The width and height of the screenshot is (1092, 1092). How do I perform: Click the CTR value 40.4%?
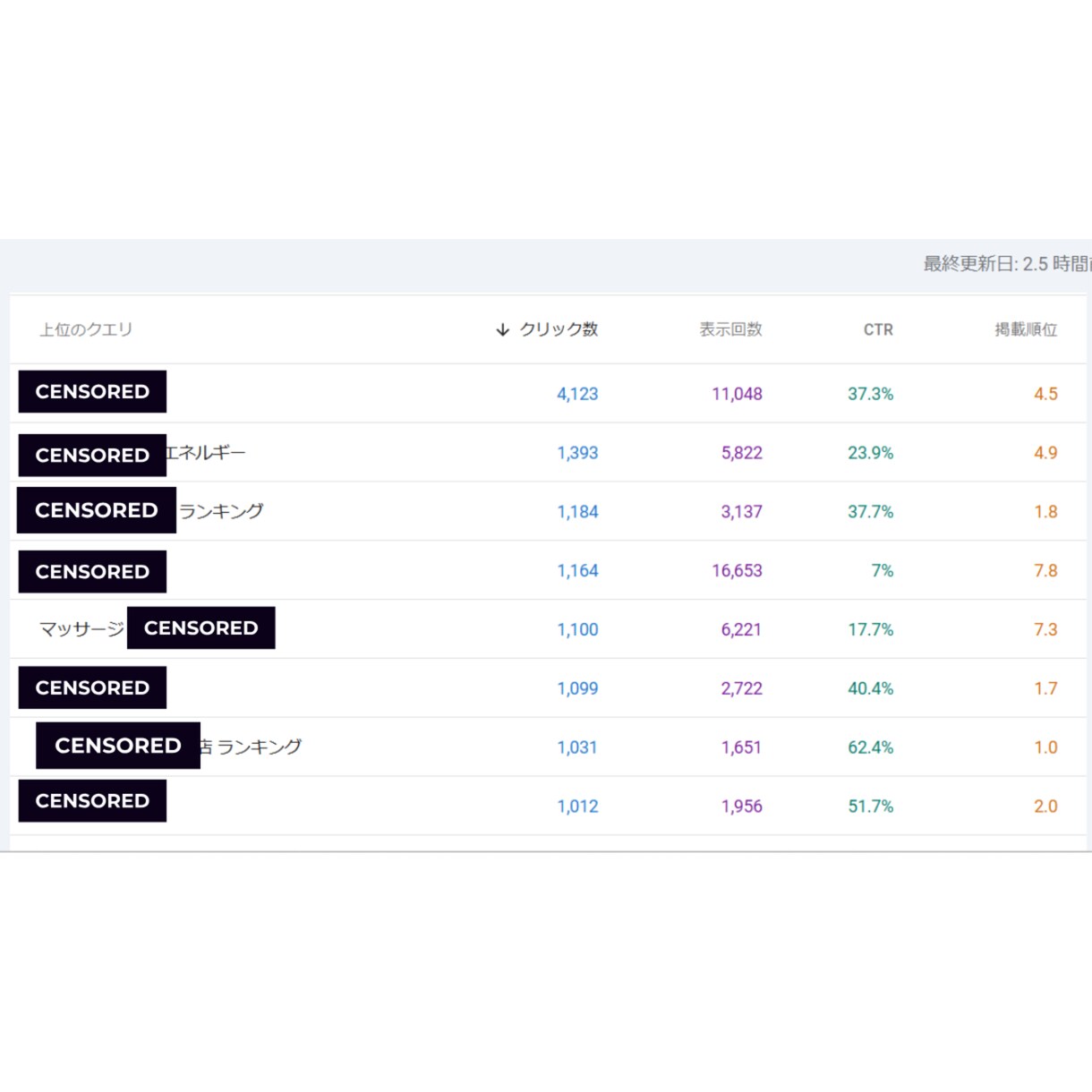[870, 689]
